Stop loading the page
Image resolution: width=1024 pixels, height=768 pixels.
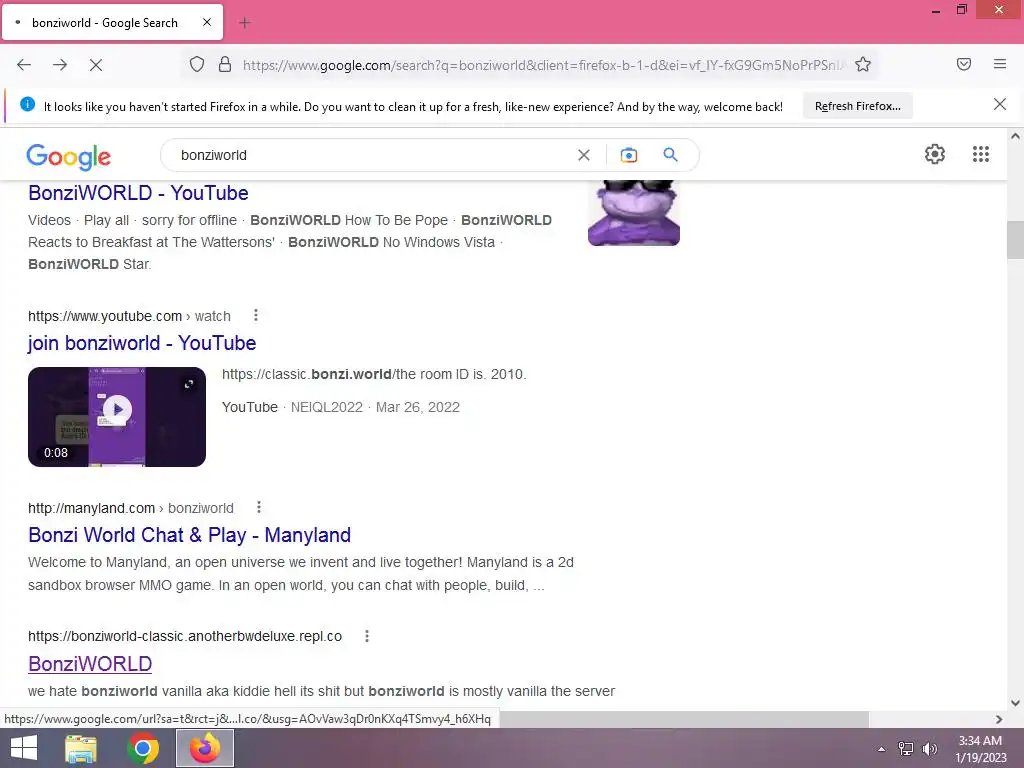[96, 65]
